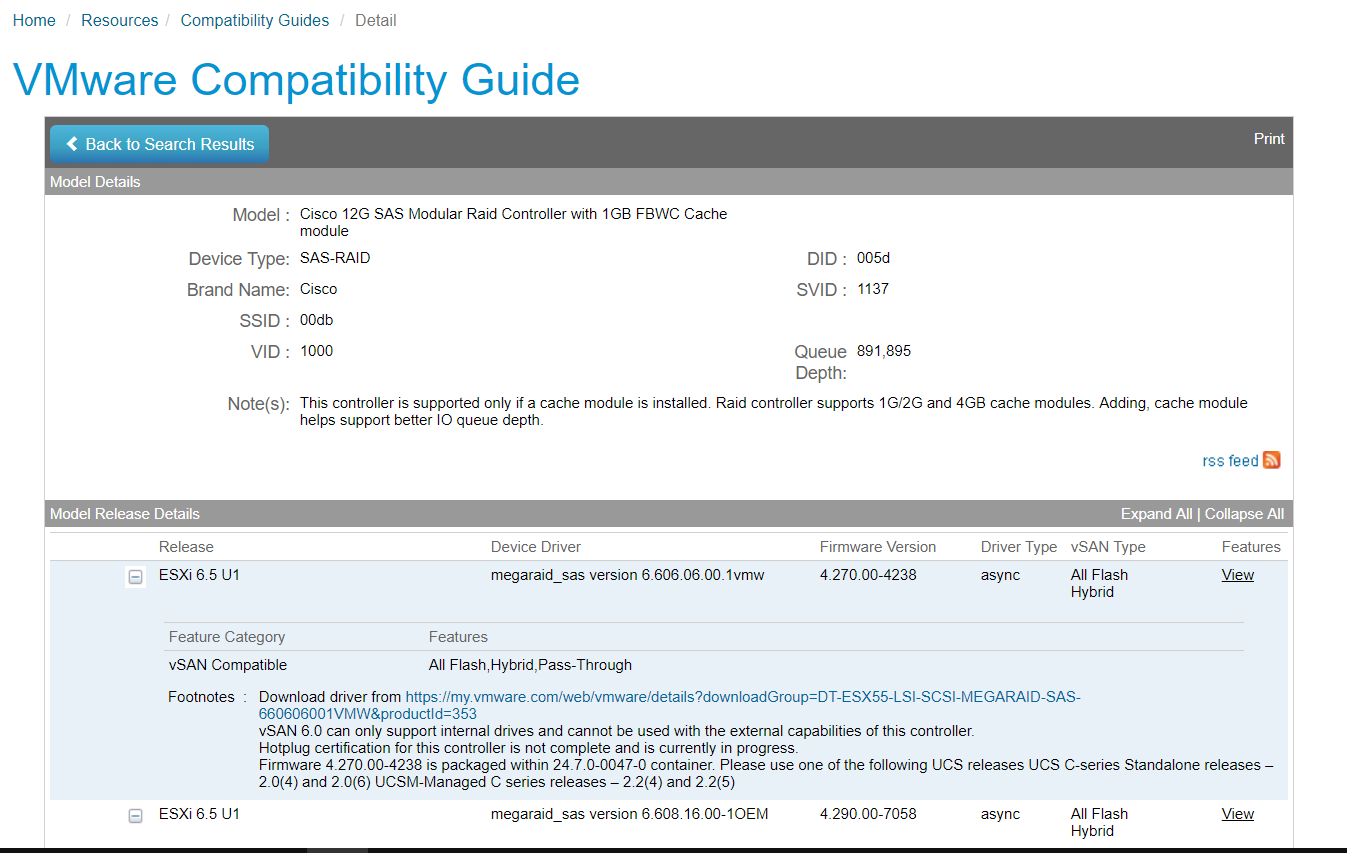Click the Release column header
1347x853 pixels.
pos(186,547)
